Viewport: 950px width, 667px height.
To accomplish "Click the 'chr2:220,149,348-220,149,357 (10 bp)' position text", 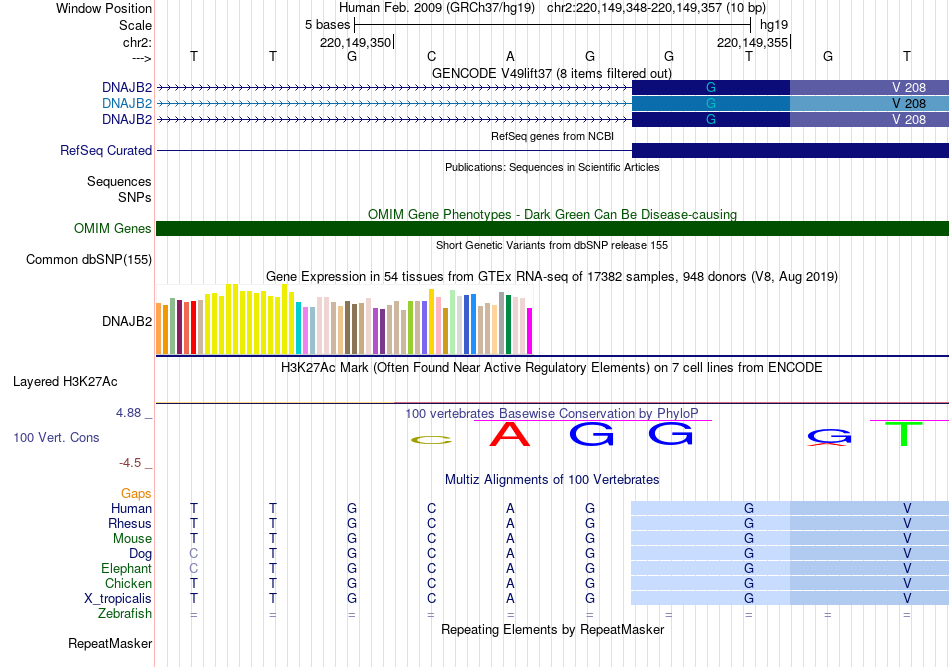I will [x=656, y=8].
